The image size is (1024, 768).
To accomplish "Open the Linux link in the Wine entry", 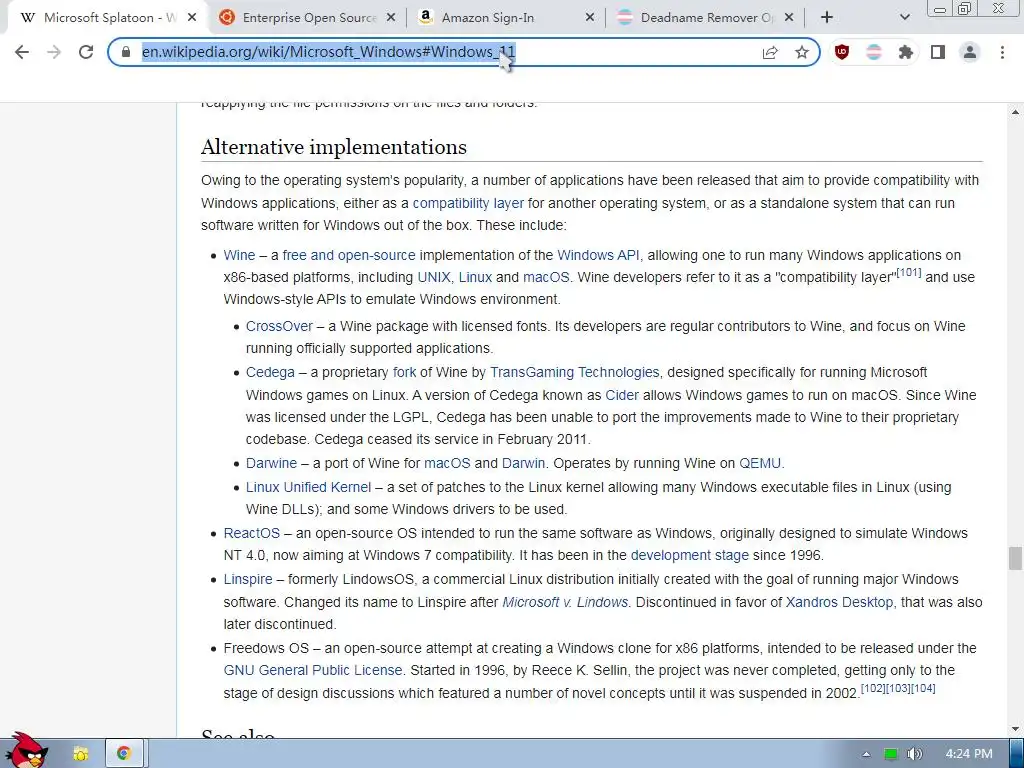I will [475, 278].
